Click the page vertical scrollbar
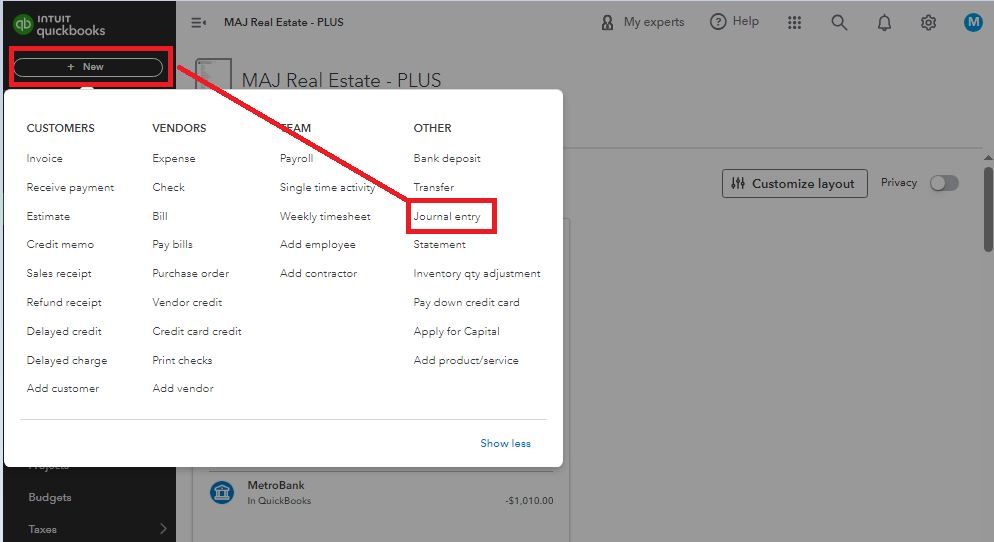This screenshot has height=542, width=994. click(988, 209)
